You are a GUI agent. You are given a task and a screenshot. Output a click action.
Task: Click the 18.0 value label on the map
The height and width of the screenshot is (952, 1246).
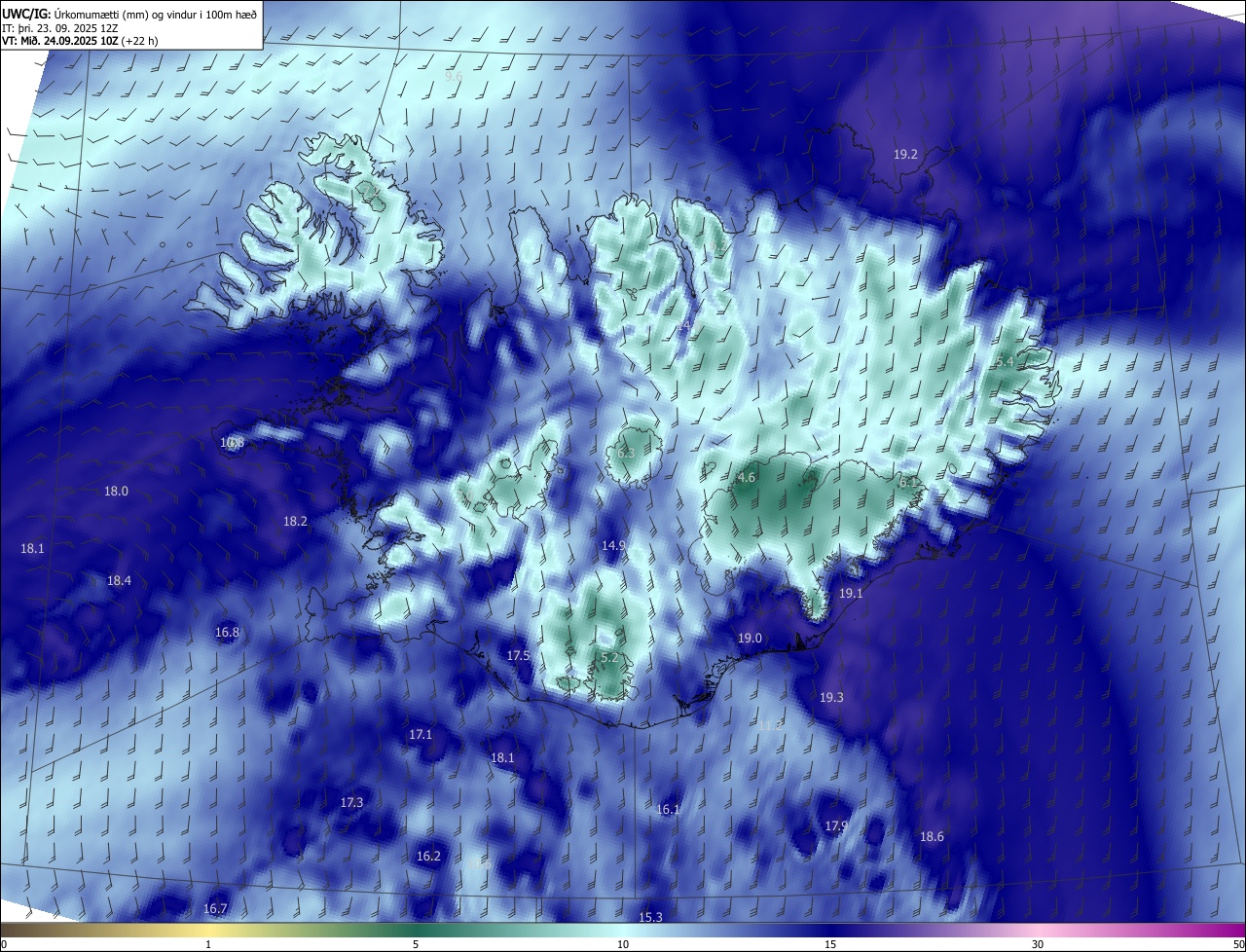point(116,491)
